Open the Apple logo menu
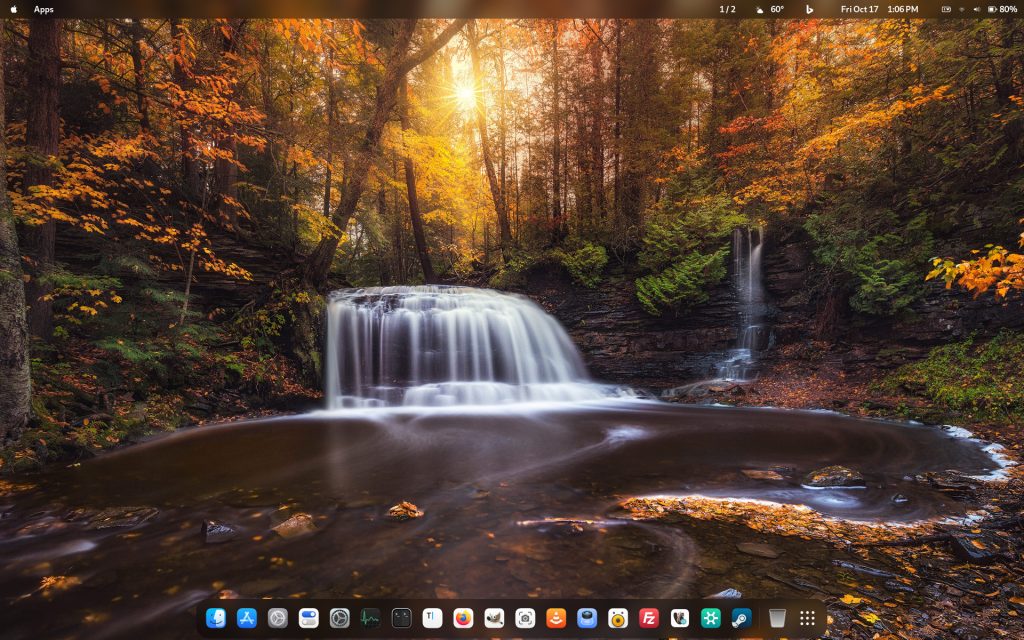The width and height of the screenshot is (1024, 640). click(x=14, y=9)
